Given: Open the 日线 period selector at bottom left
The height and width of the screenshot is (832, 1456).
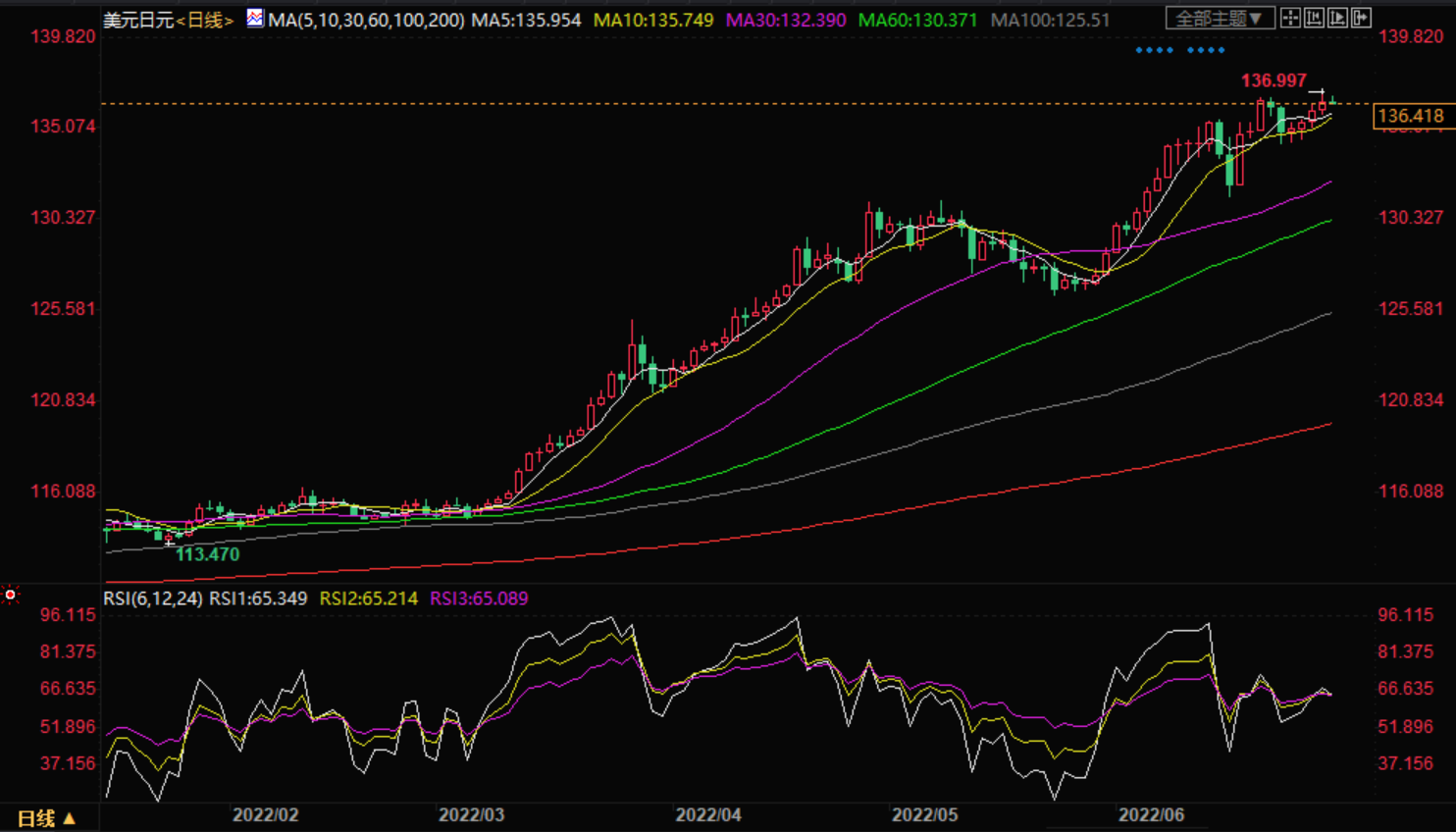Looking at the screenshot, I should pos(46,817).
